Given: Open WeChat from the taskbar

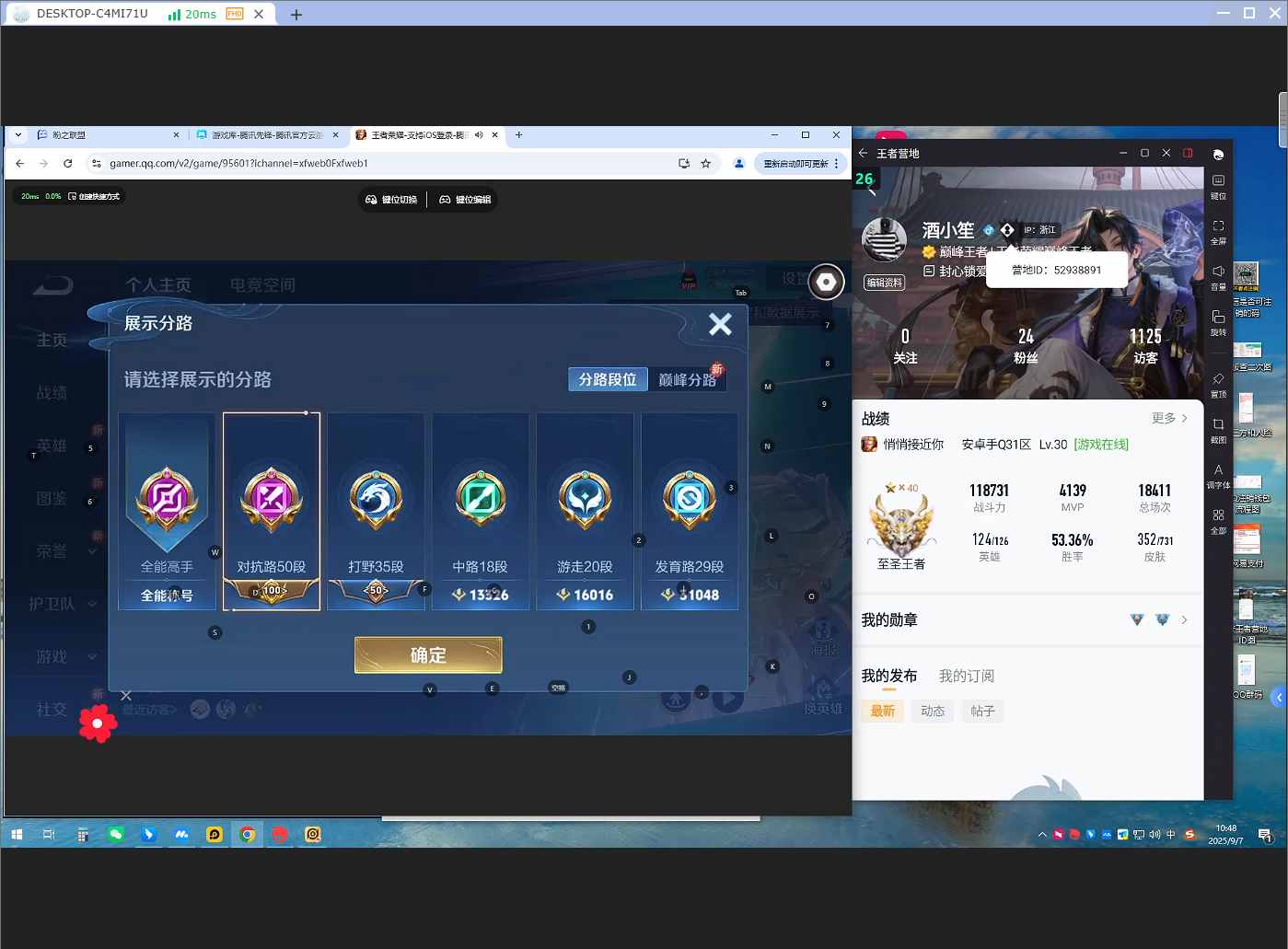Looking at the screenshot, I should [116, 835].
